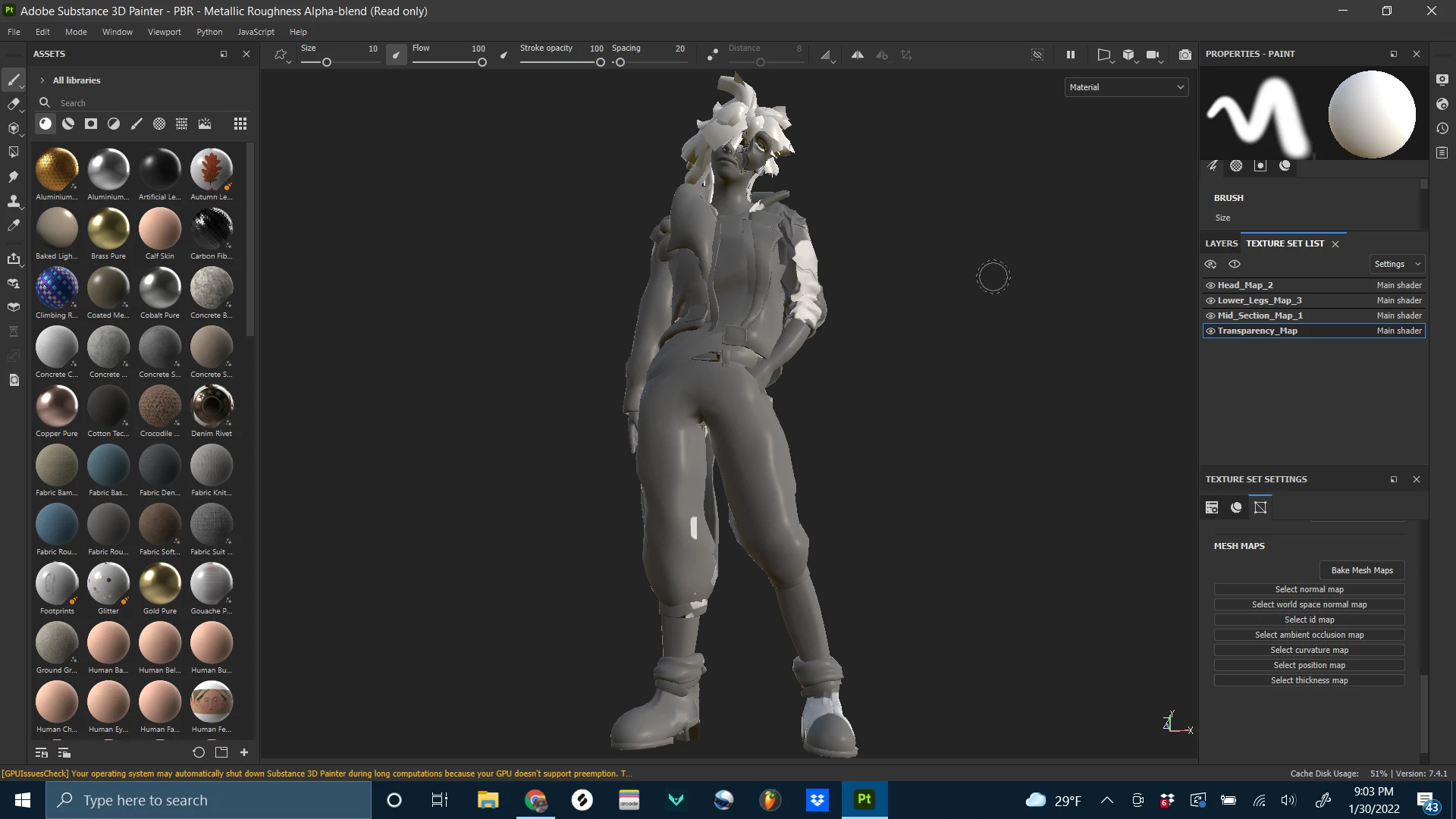Viewport: 1456px width, 819px height.
Task: Open the Settings dropdown in texture set list
Action: pyautogui.click(x=1396, y=264)
